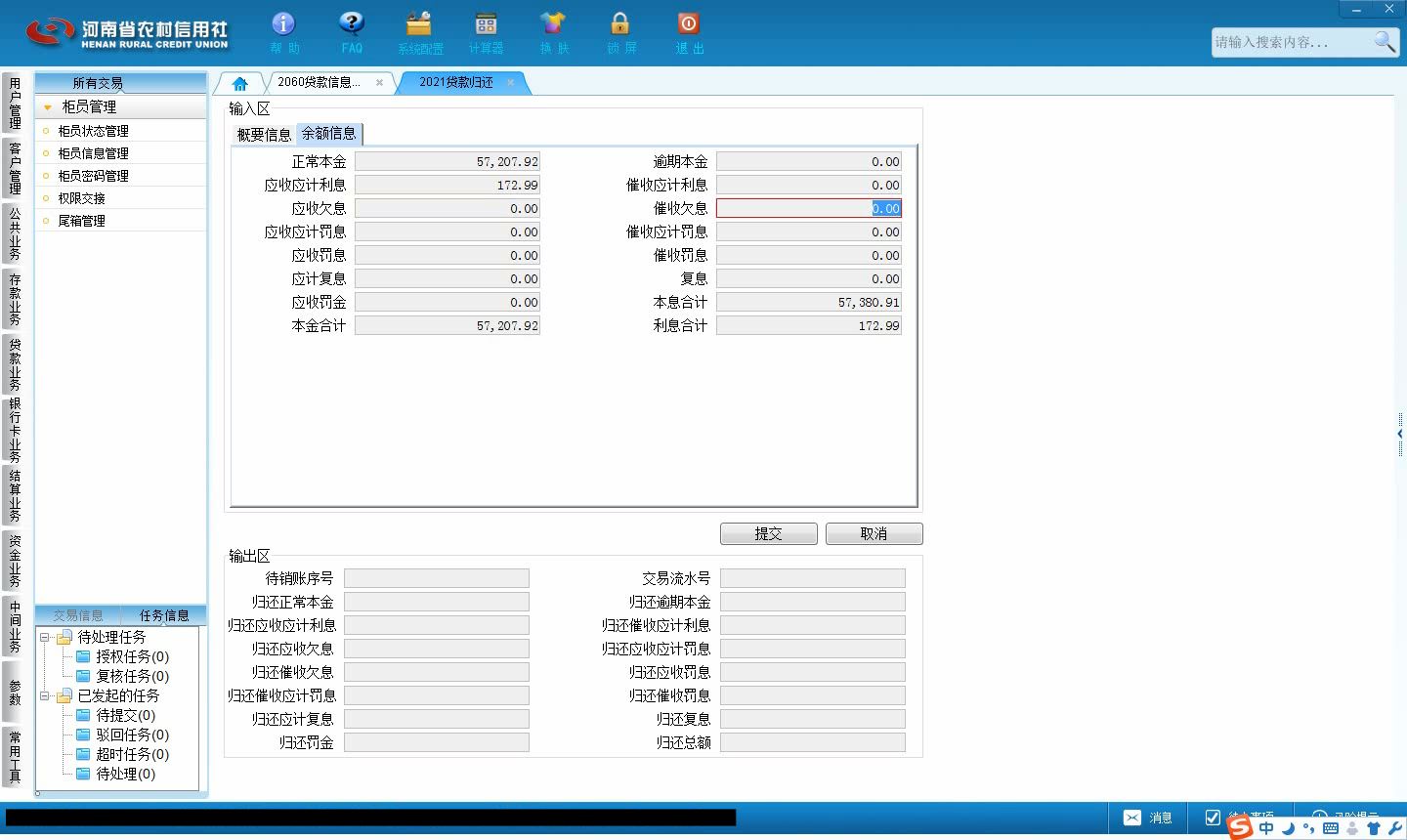Click the 取消 cancel button
This screenshot has height=840, width=1407.
[x=874, y=533]
